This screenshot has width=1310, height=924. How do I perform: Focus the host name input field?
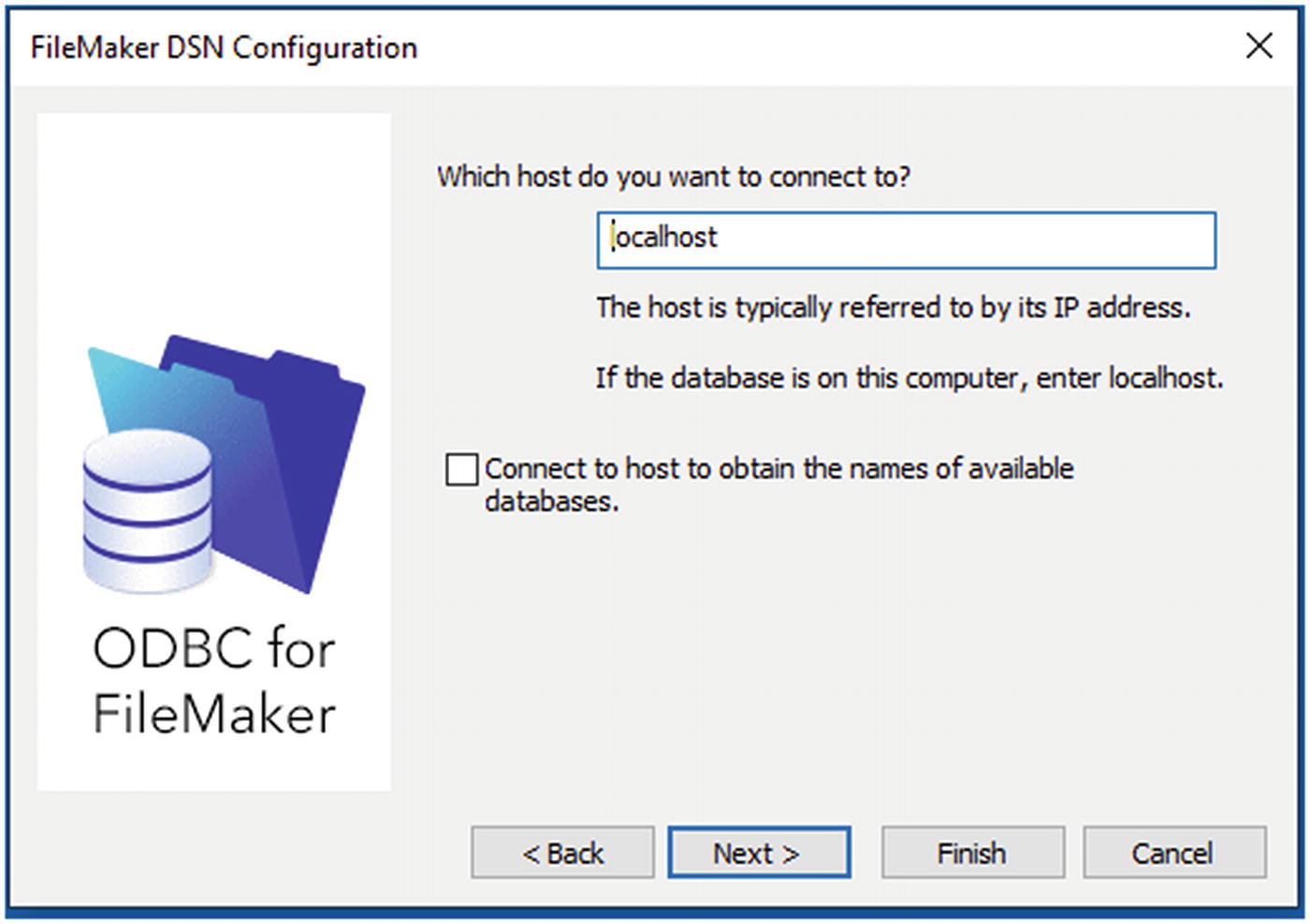coord(907,240)
